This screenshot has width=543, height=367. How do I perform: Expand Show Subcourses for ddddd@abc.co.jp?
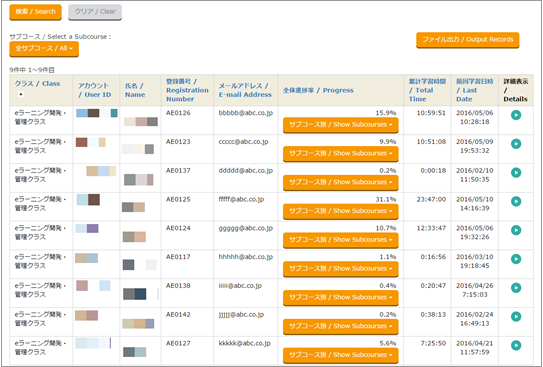[x=340, y=182]
